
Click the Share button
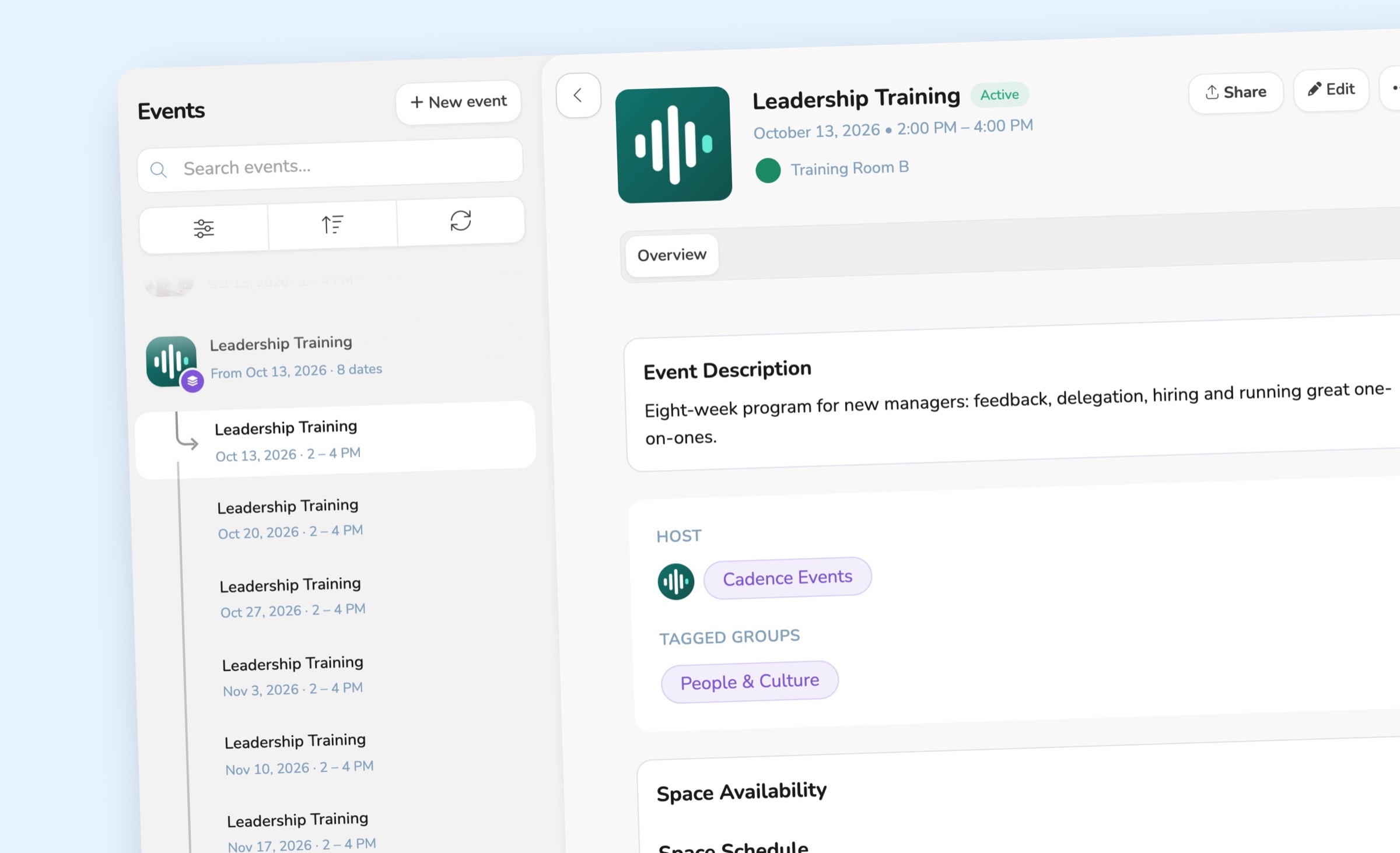point(1235,92)
